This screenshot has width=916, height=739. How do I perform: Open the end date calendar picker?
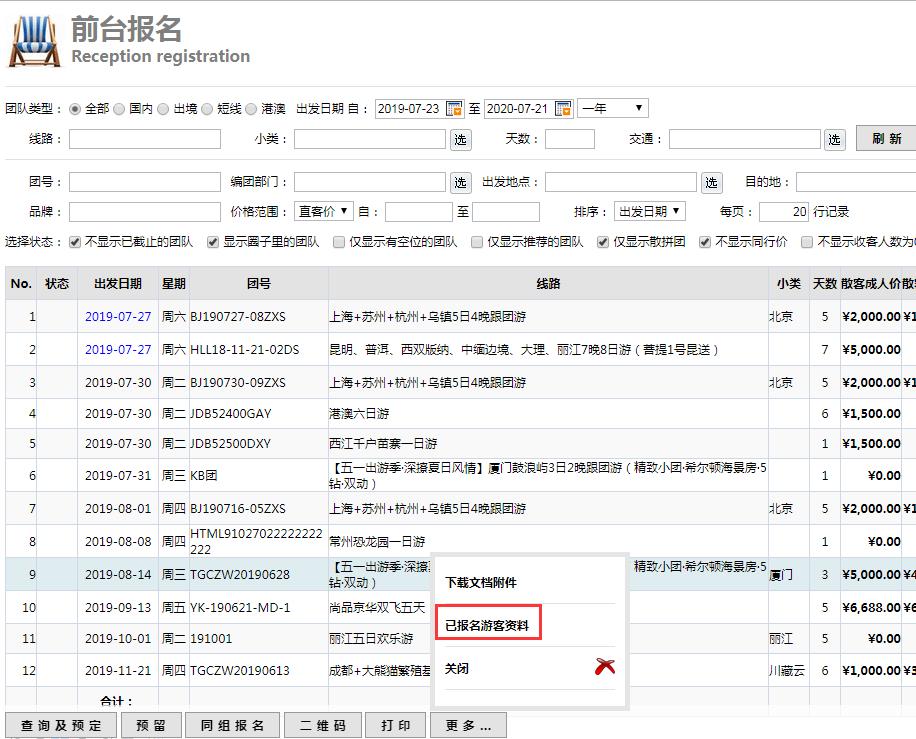(563, 108)
